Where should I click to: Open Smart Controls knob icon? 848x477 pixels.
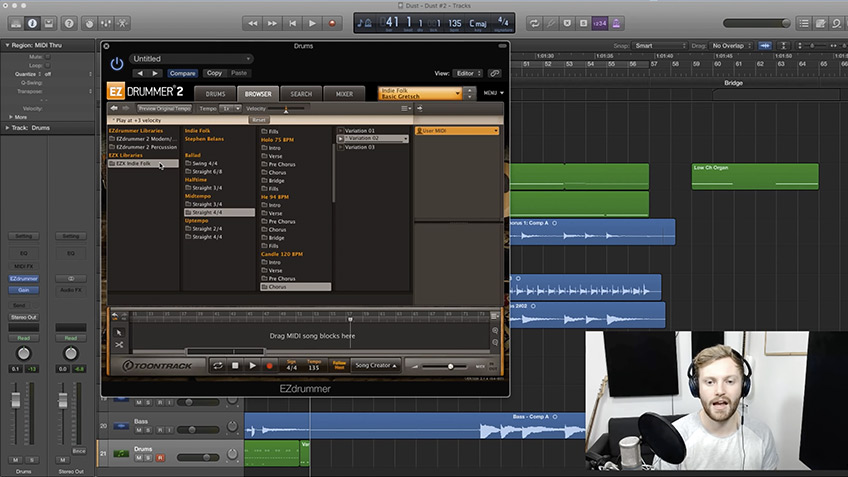click(89, 23)
